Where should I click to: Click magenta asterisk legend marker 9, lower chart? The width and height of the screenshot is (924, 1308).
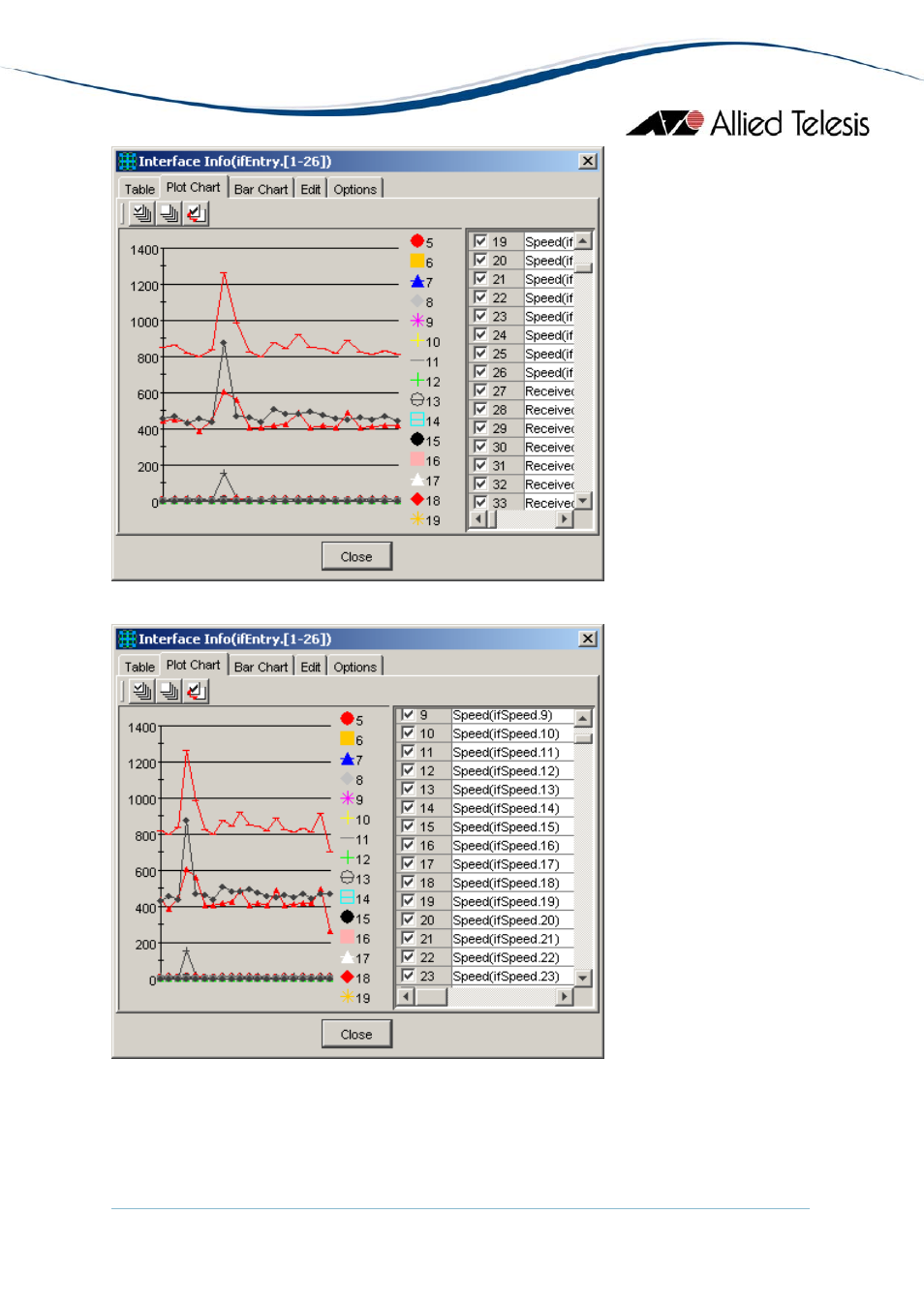coord(347,798)
